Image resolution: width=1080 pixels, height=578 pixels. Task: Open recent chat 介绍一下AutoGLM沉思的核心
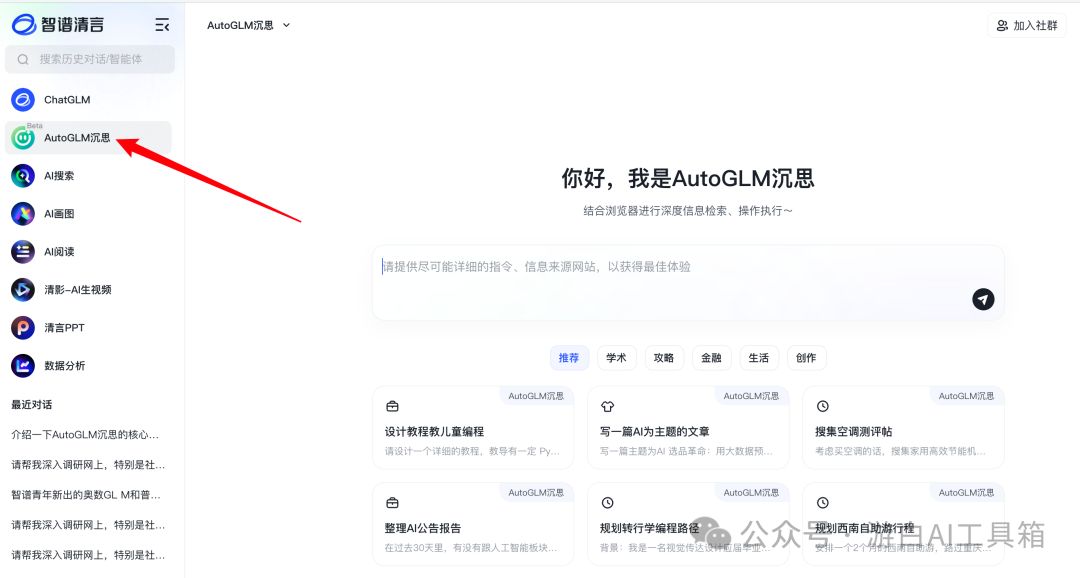pyautogui.click(x=85, y=435)
